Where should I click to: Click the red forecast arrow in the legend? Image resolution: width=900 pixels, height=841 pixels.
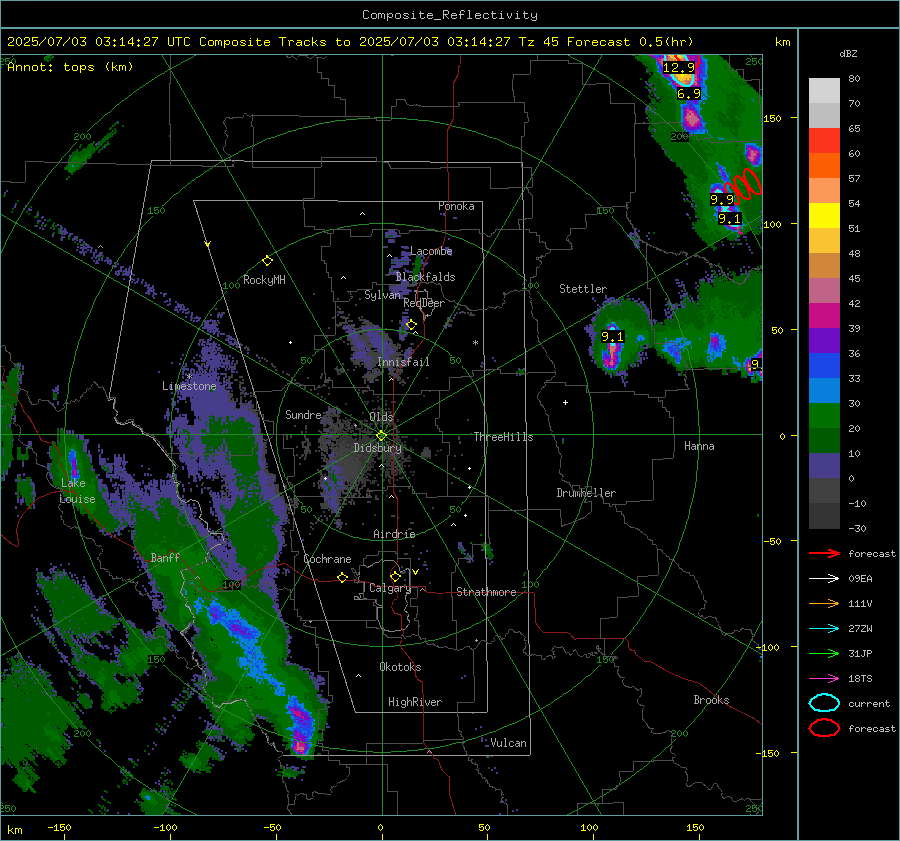(824, 553)
